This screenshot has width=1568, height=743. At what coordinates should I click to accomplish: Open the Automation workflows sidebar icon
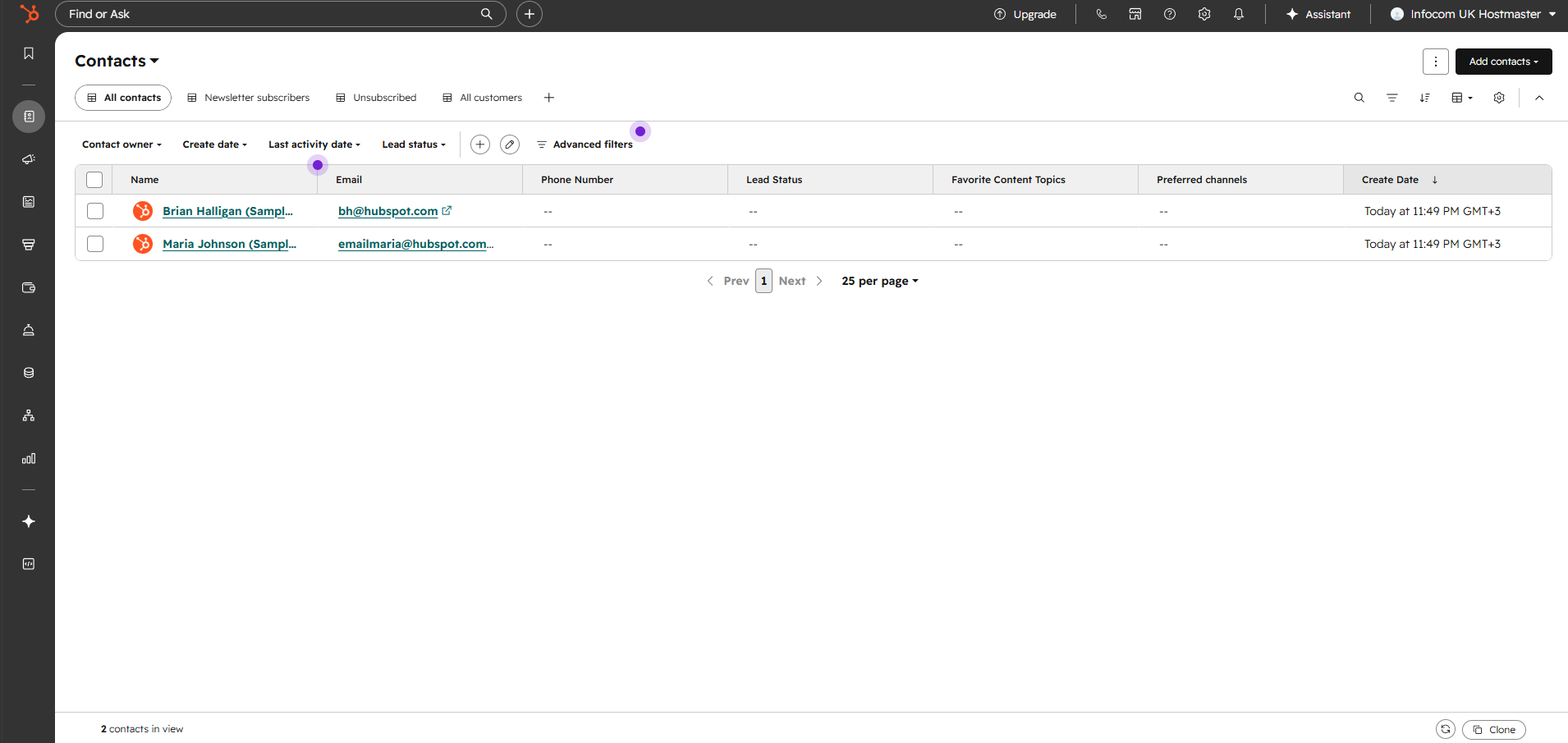tap(29, 415)
